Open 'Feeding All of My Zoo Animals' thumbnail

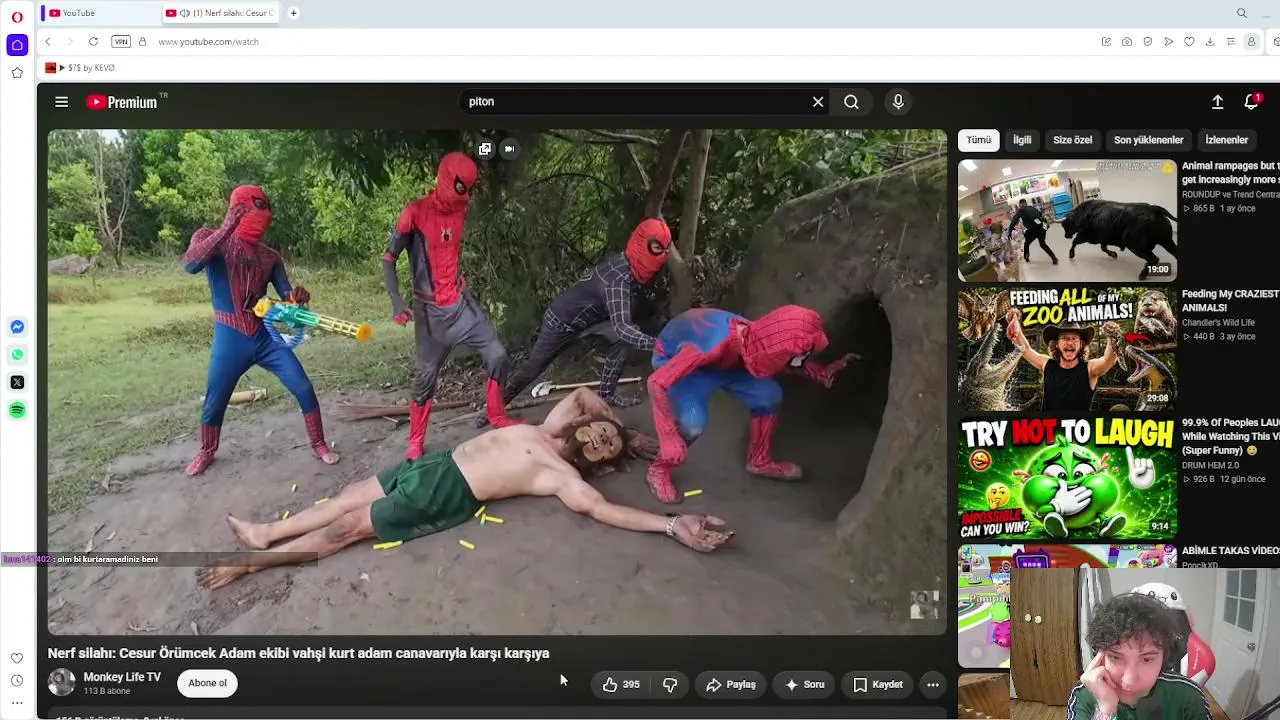pos(1067,348)
